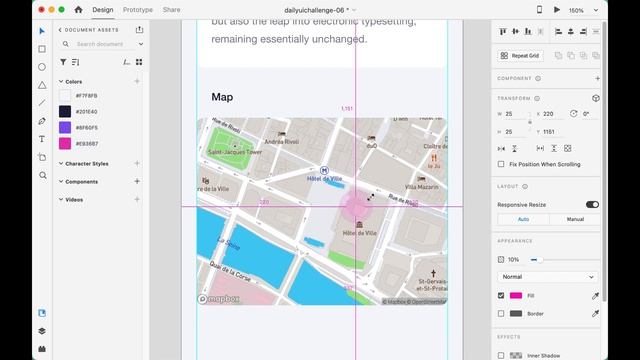Select Manual responsive resize mode
Image resolution: width=640 pixels, height=360 pixels.
pyautogui.click(x=575, y=219)
